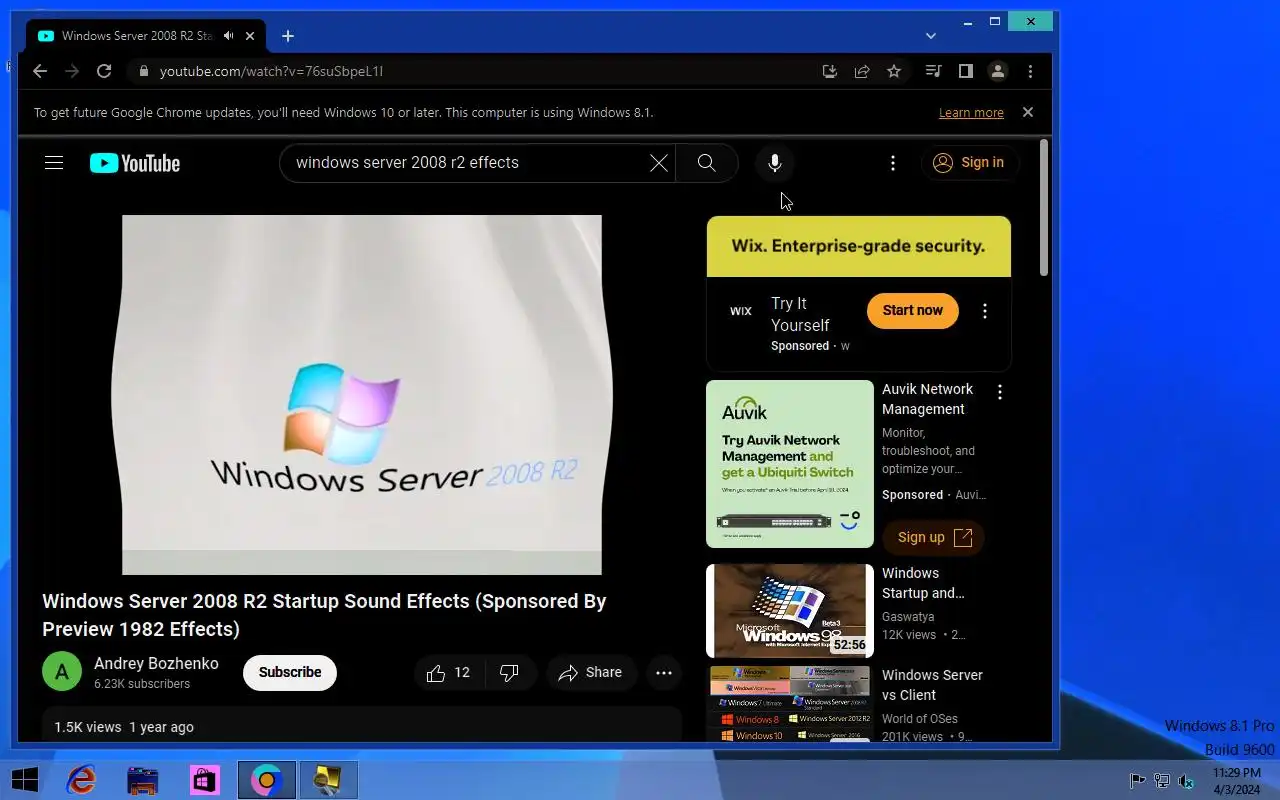Install app icon in address bar
This screenshot has width=1280, height=800.
(x=829, y=71)
